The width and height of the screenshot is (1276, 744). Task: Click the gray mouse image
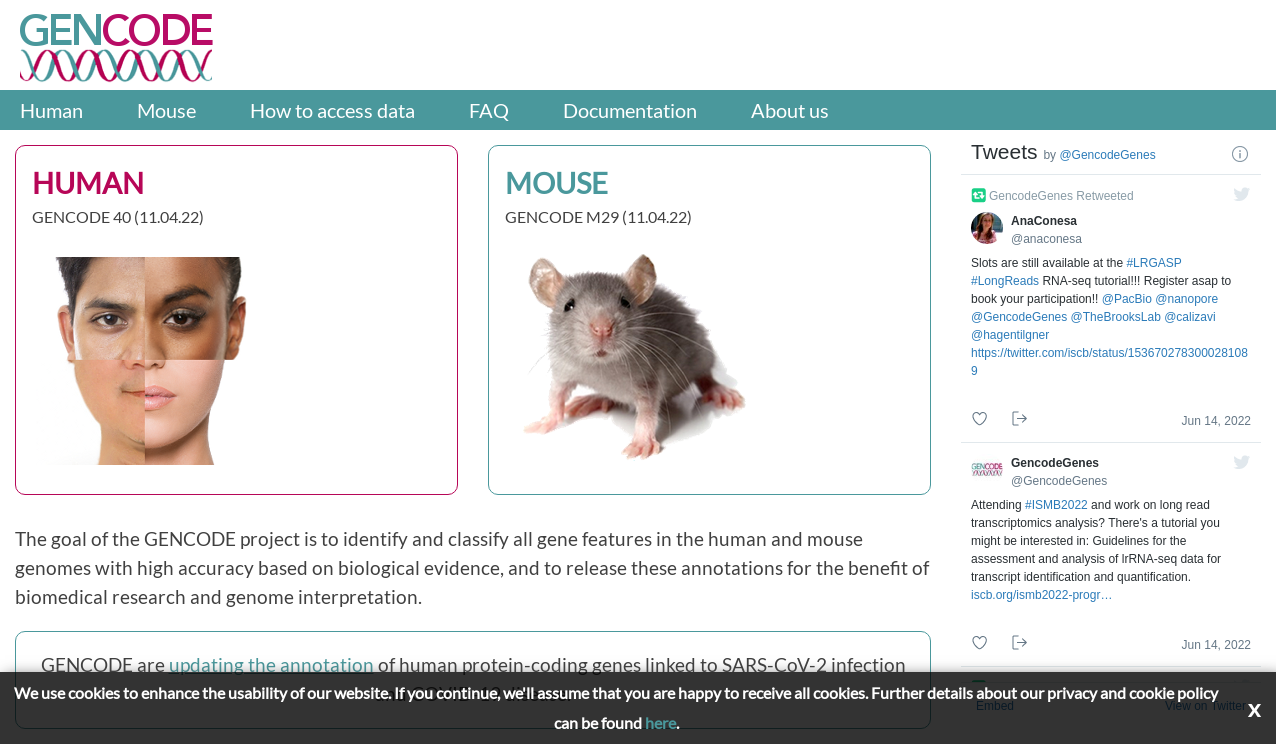point(632,356)
